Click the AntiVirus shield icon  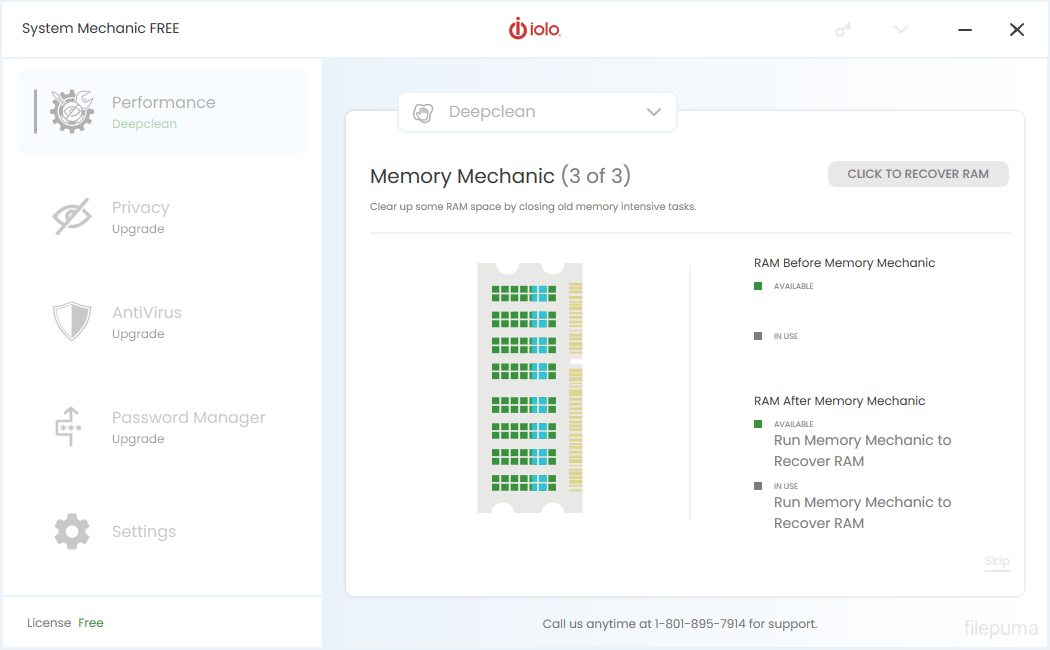(x=72, y=322)
